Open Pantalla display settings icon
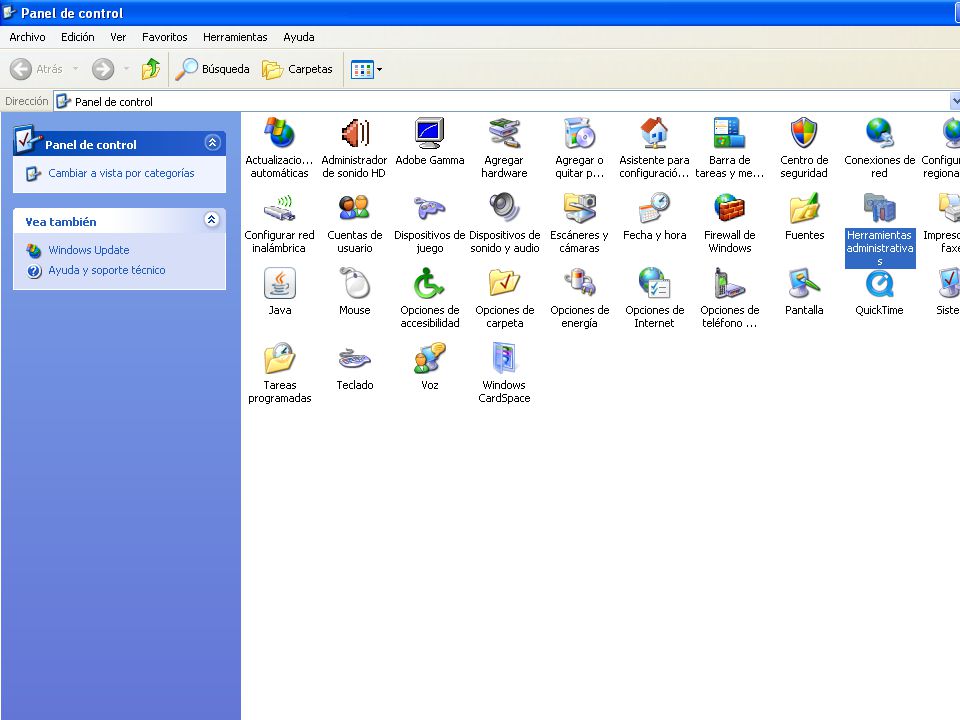Viewport: 960px width, 720px height. 804,283
